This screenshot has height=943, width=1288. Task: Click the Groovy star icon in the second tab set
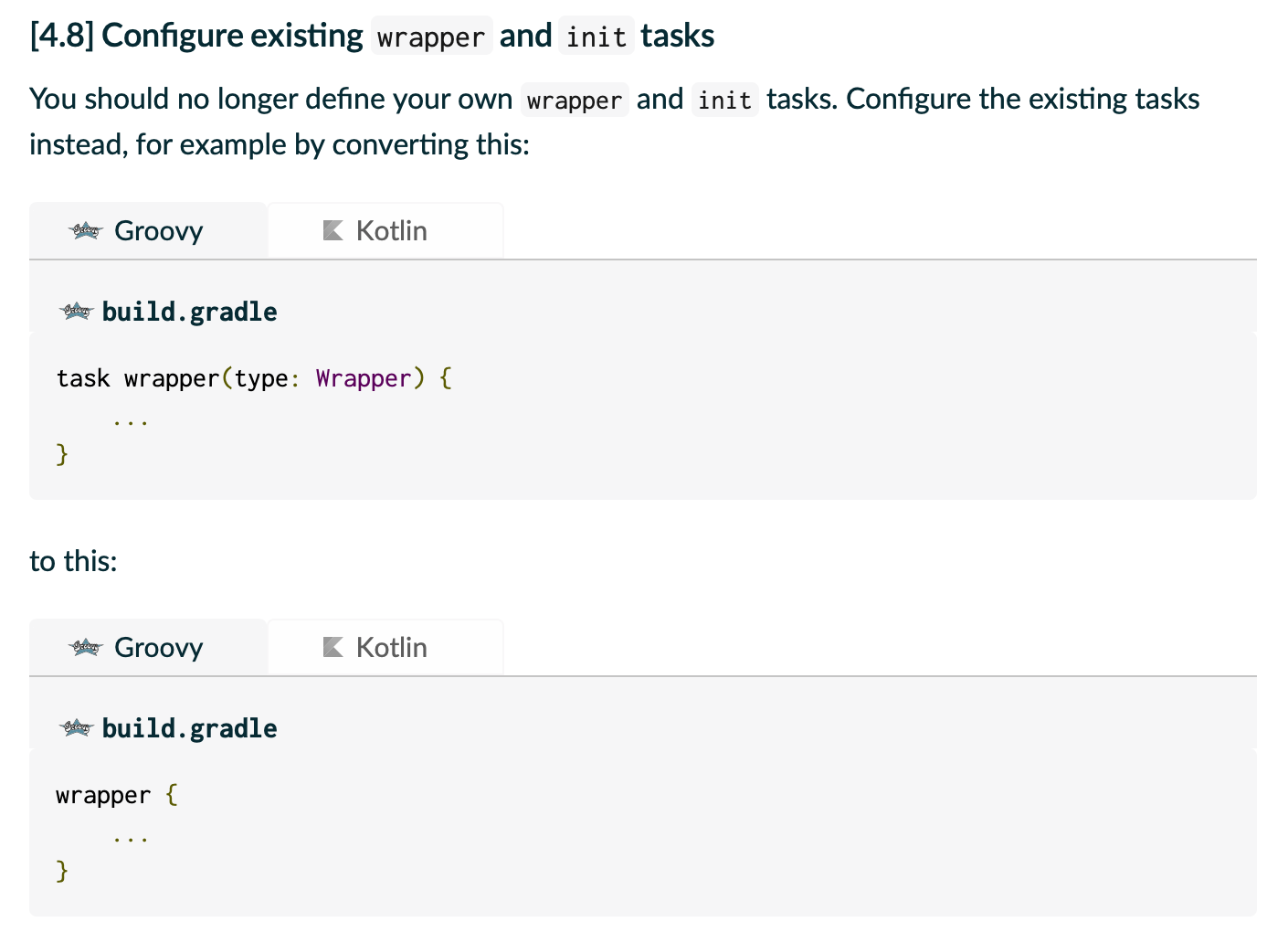click(x=86, y=647)
